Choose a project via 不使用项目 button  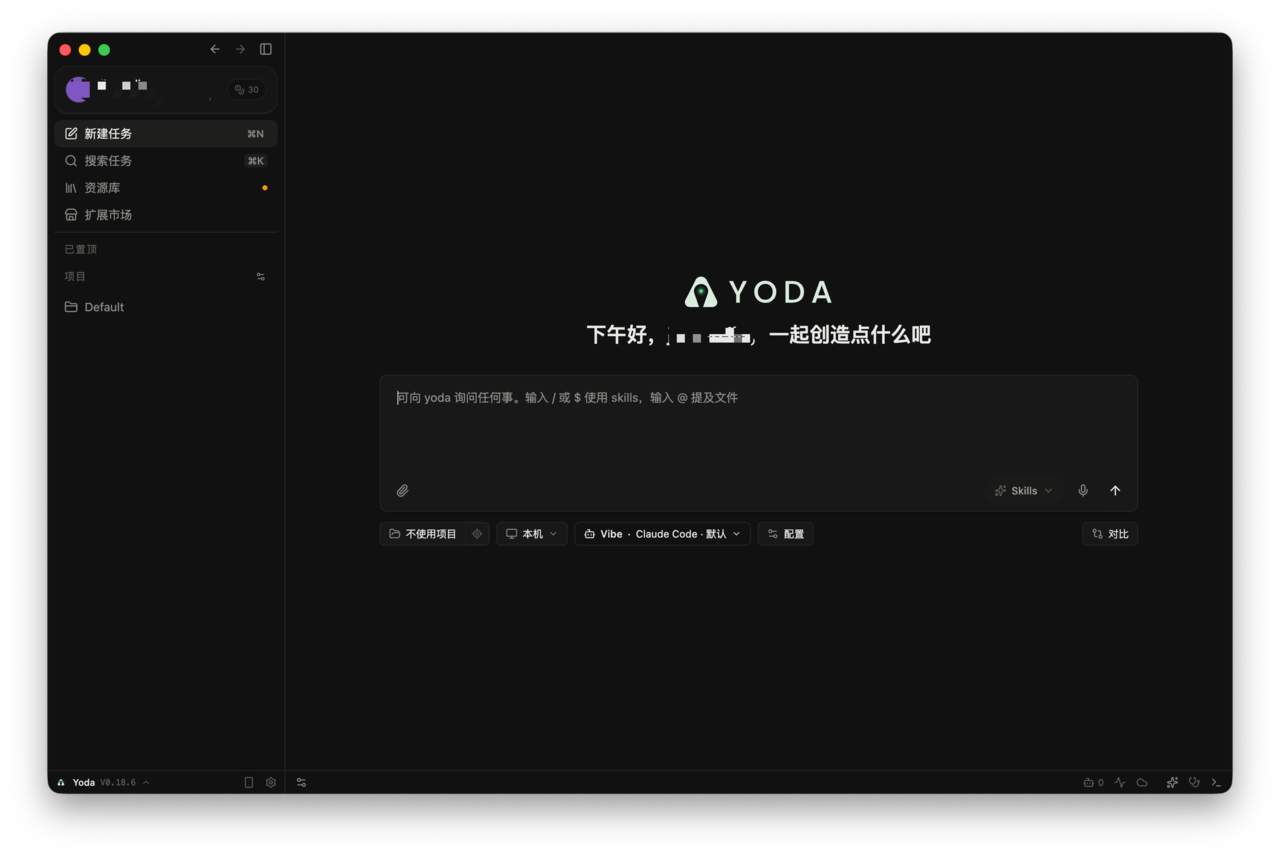422,534
